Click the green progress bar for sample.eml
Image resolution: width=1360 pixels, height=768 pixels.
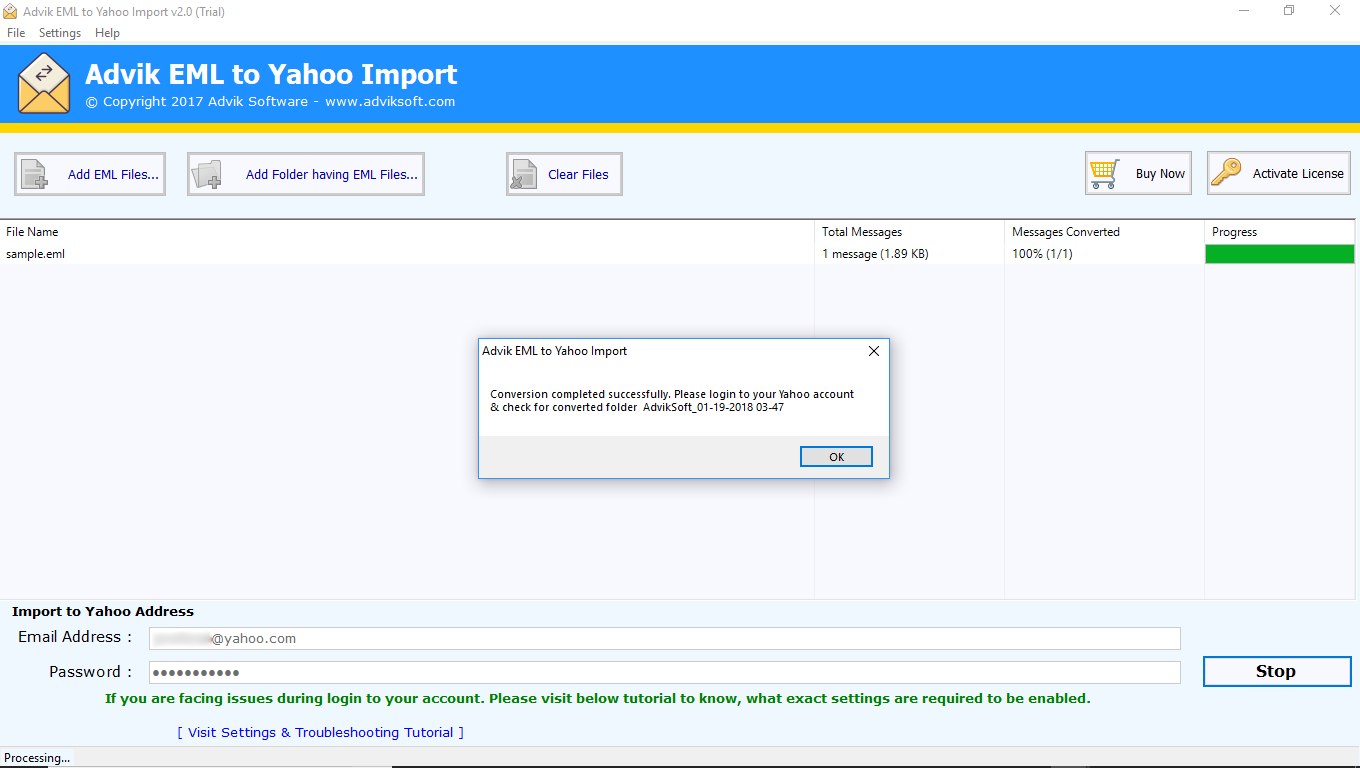click(1280, 254)
